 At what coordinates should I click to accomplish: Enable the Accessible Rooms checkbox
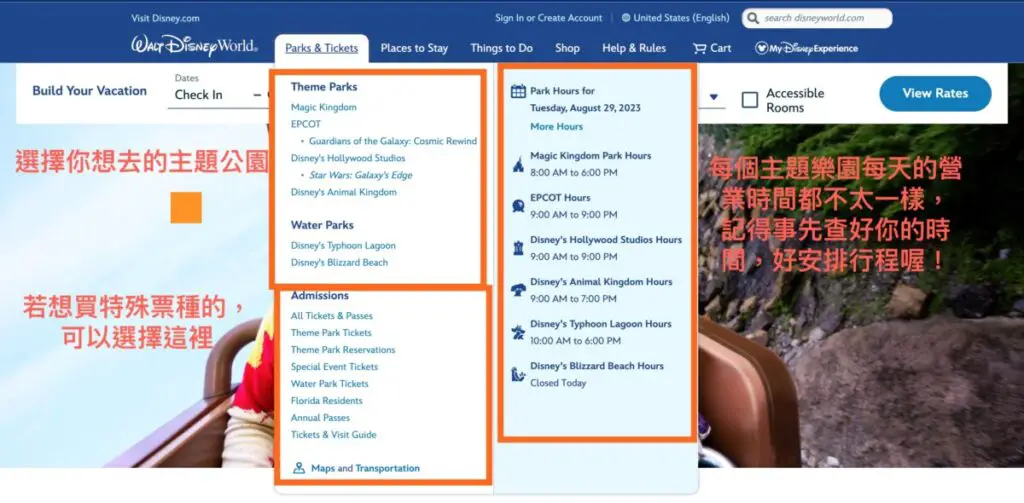pos(750,100)
